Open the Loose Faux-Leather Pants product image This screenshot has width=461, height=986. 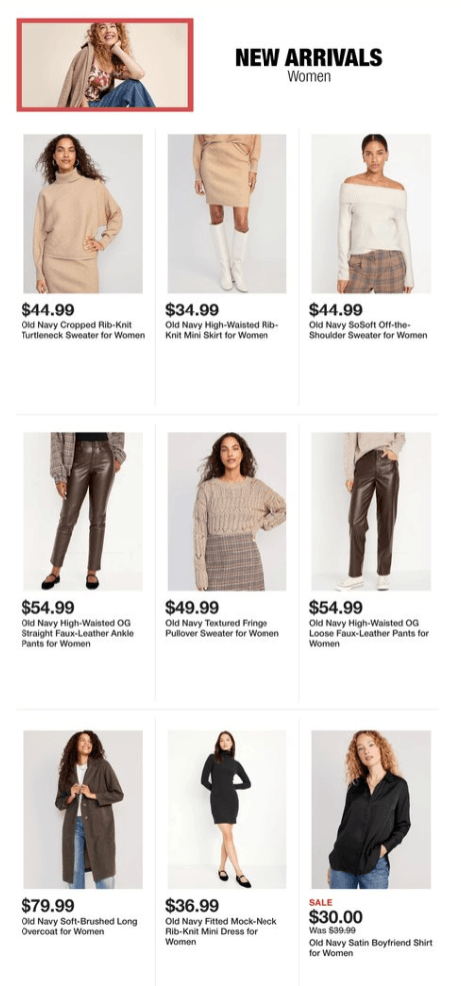click(x=371, y=511)
